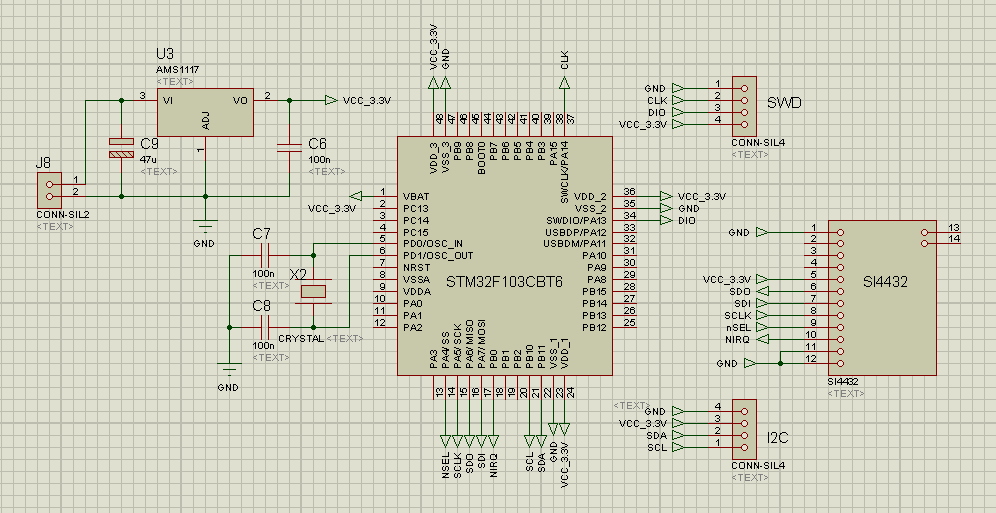Select the CLK terminal above pin 37
996x513 pixels.
tap(565, 86)
